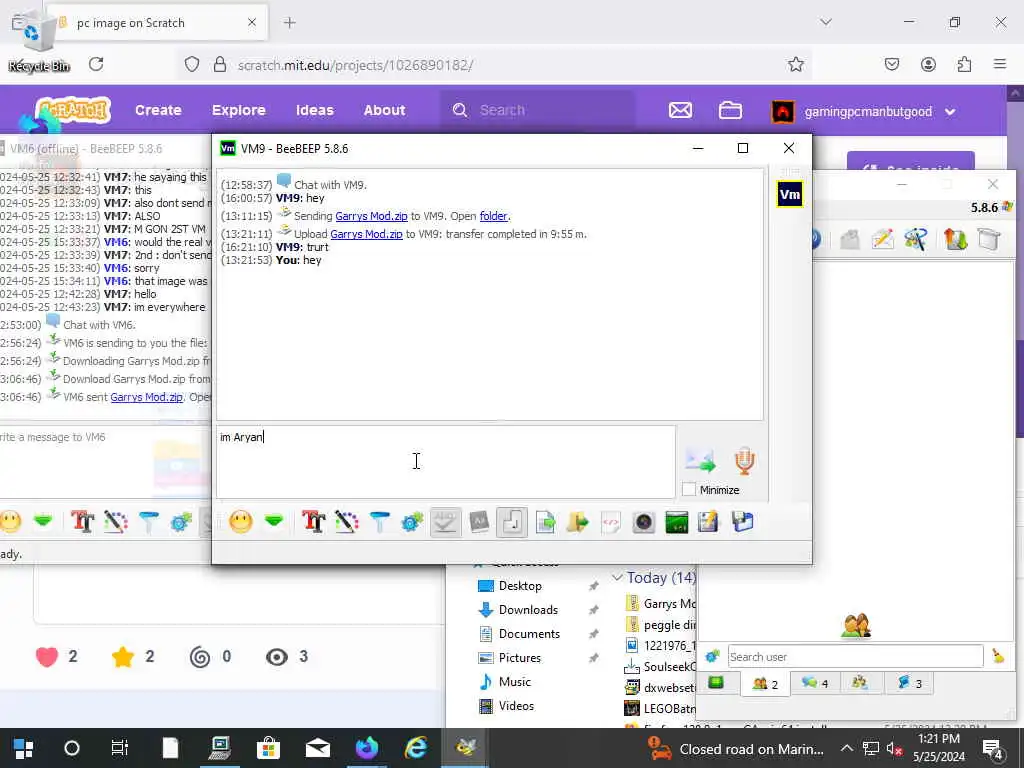Viewport: 1024px width, 768px height.
Task: Switch to the green home tab in BeeBEEP
Action: click(717, 683)
